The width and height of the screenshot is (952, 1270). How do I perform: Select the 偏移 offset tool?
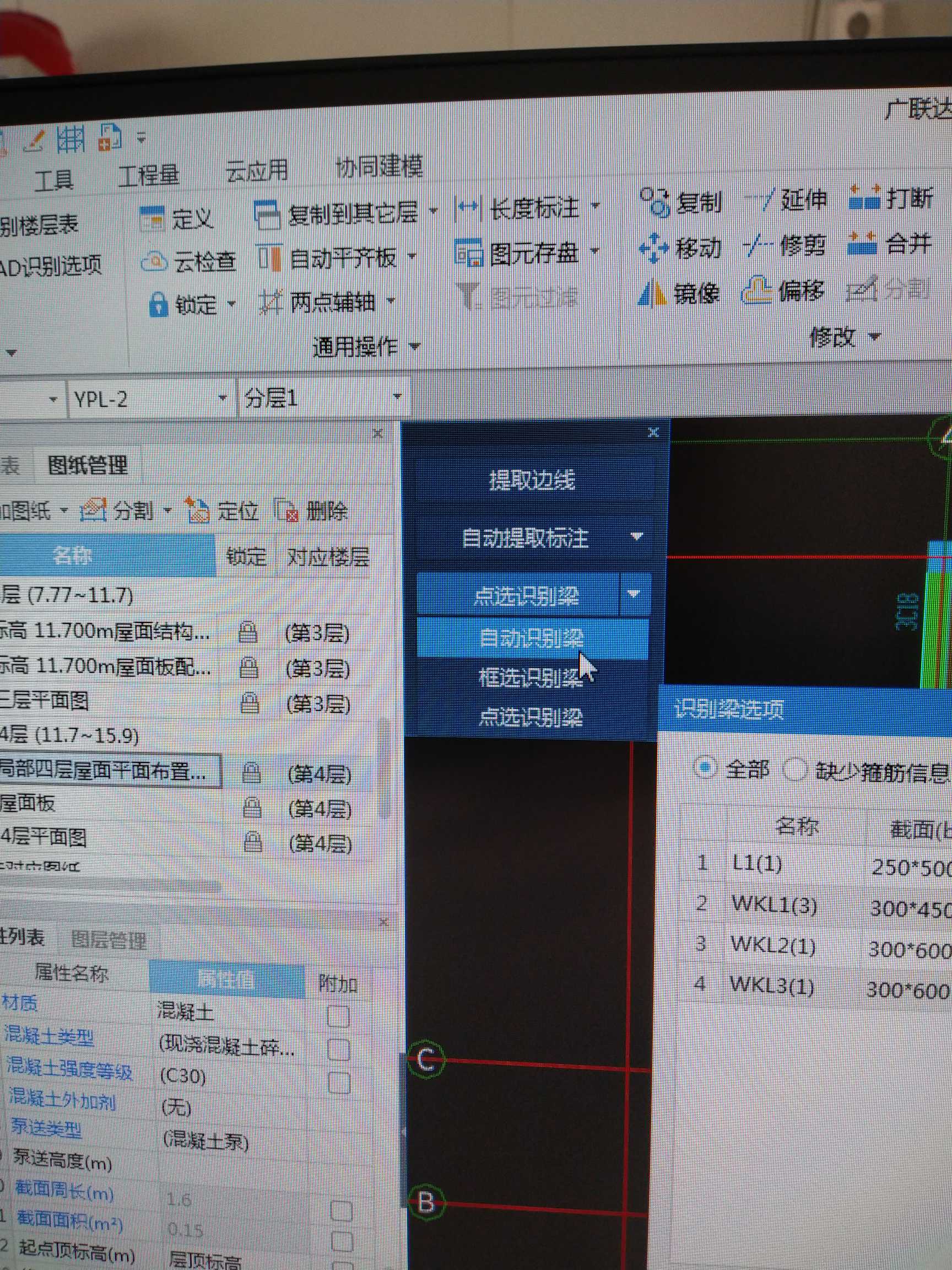[784, 290]
